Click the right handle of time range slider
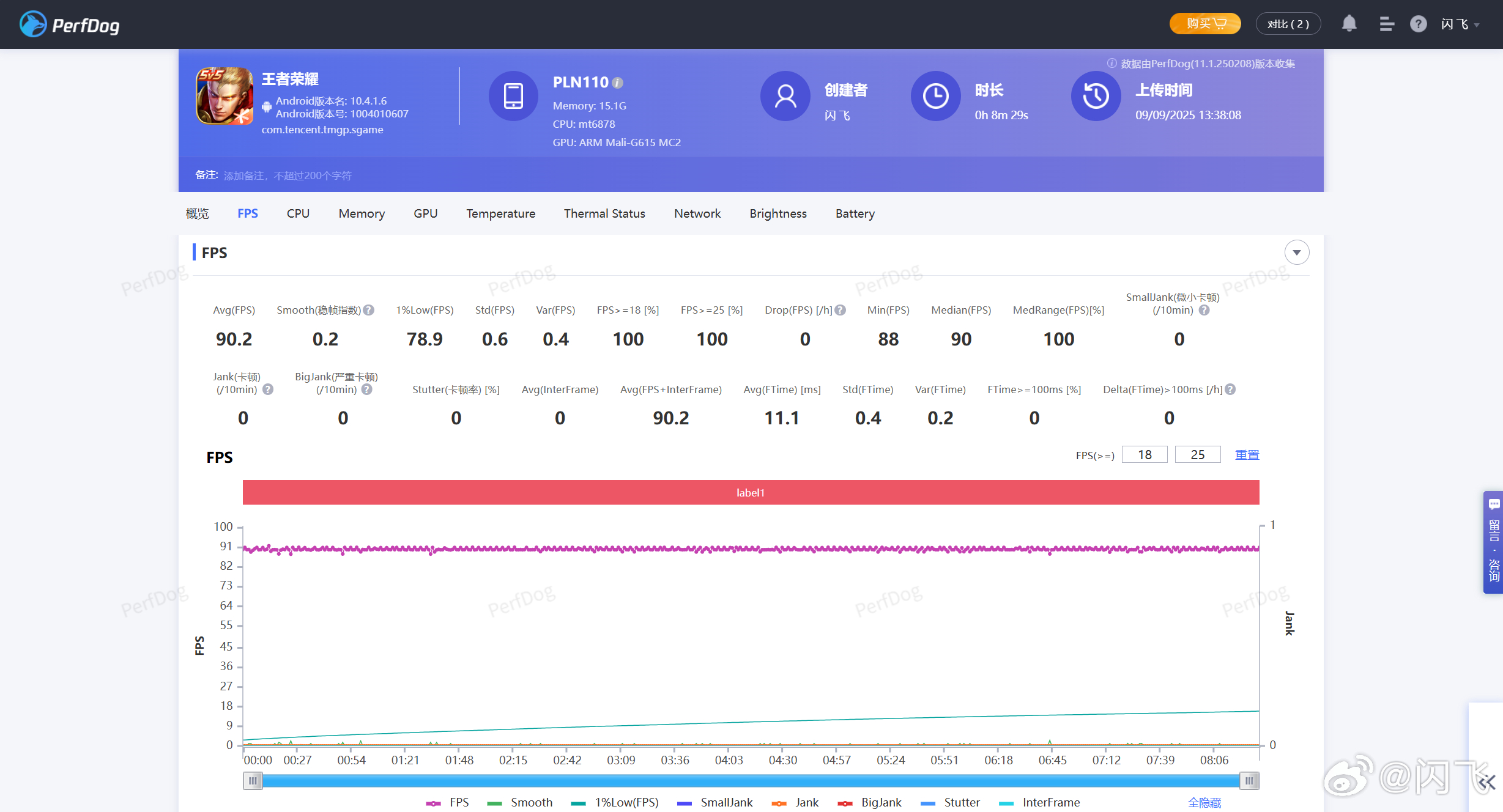 (1249, 781)
